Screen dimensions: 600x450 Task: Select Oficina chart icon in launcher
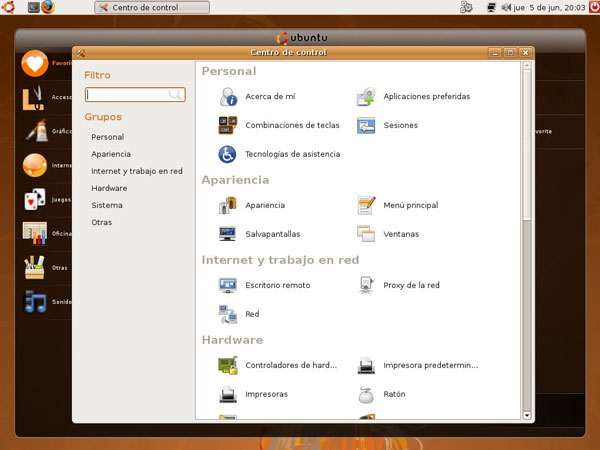click(35, 233)
